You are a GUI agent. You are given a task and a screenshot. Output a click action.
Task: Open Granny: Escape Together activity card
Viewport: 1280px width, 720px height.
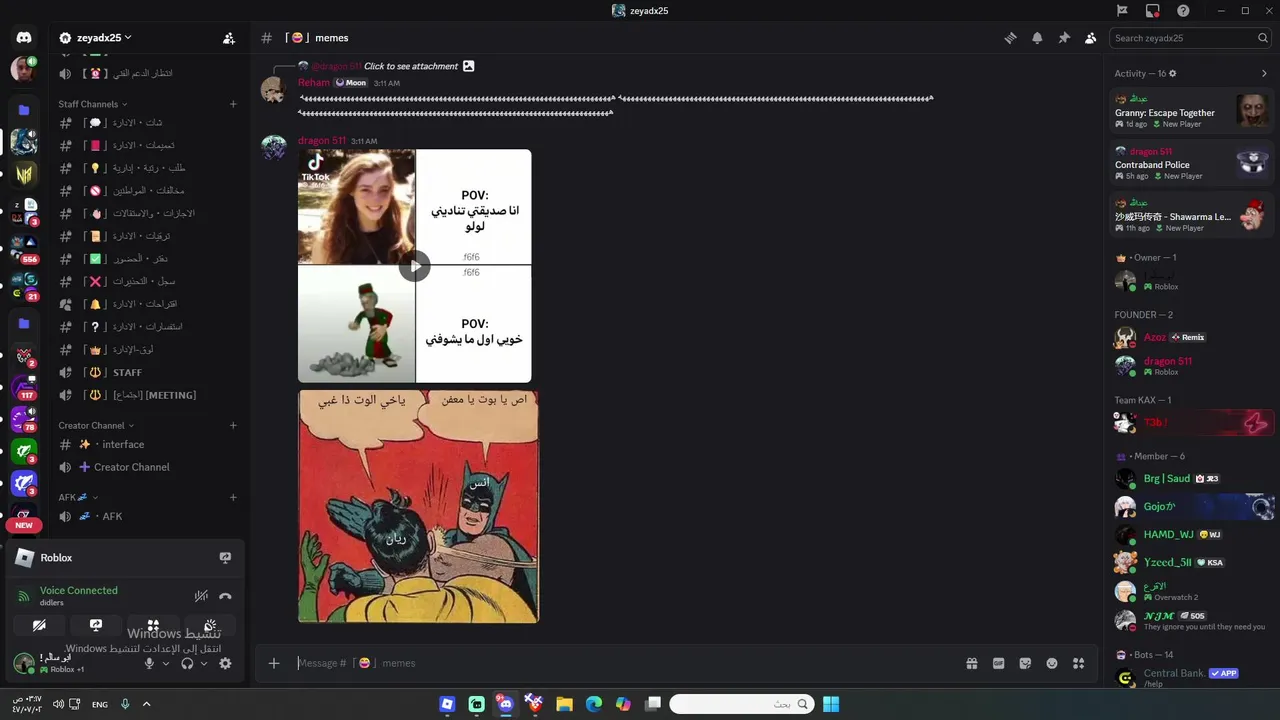point(1192,111)
